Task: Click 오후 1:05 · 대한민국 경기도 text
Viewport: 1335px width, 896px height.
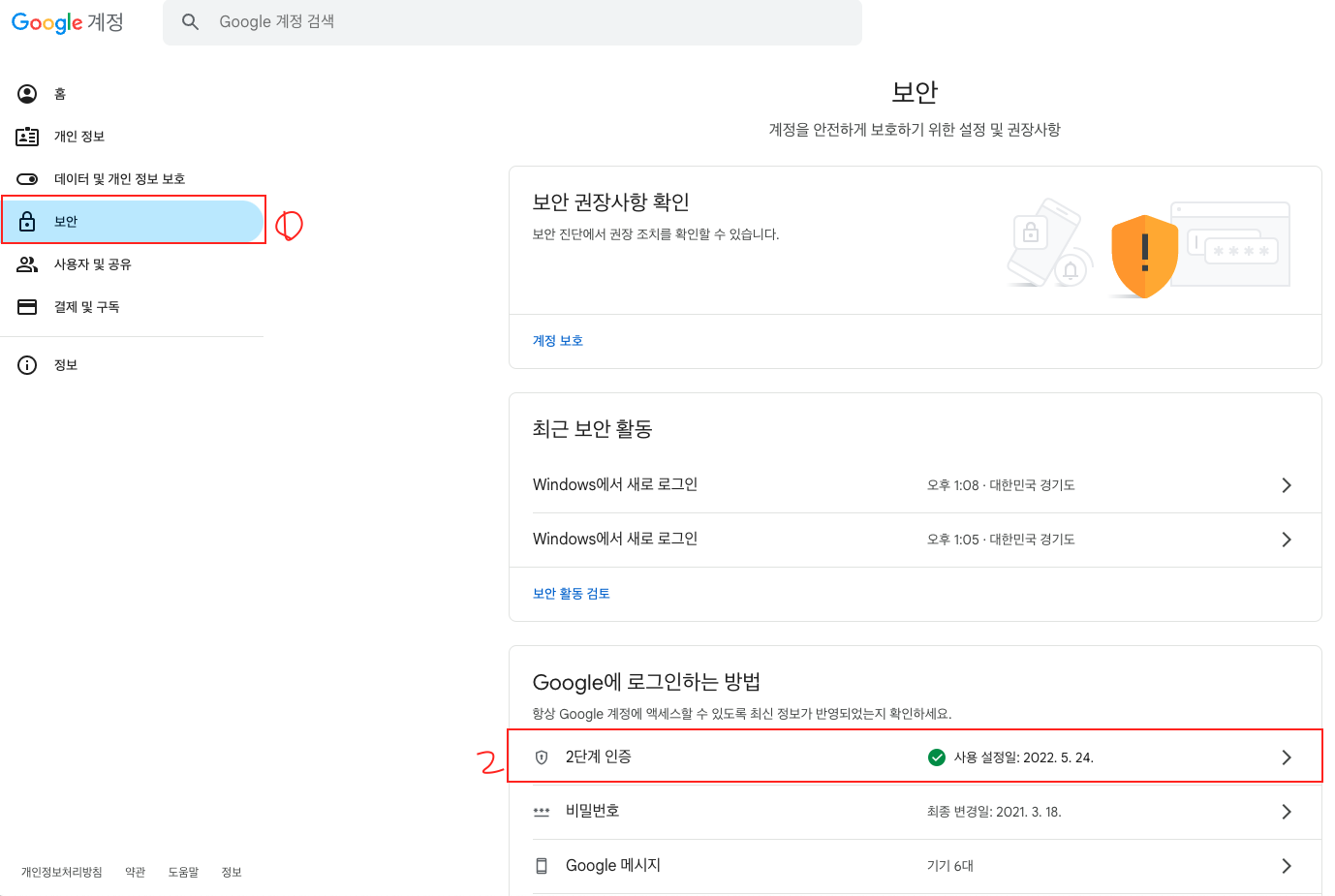Action: click(1001, 540)
